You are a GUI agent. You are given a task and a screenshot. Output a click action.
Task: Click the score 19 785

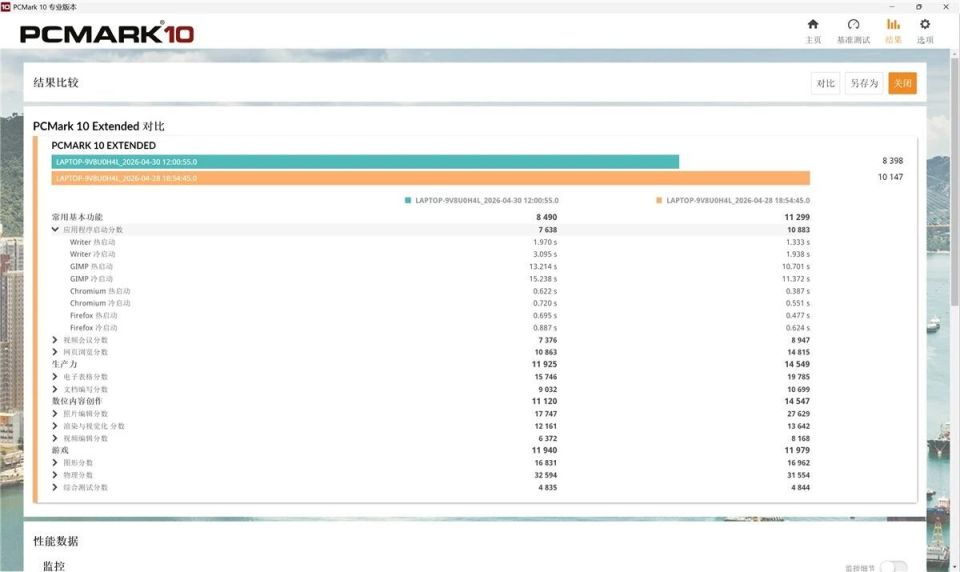coord(798,377)
